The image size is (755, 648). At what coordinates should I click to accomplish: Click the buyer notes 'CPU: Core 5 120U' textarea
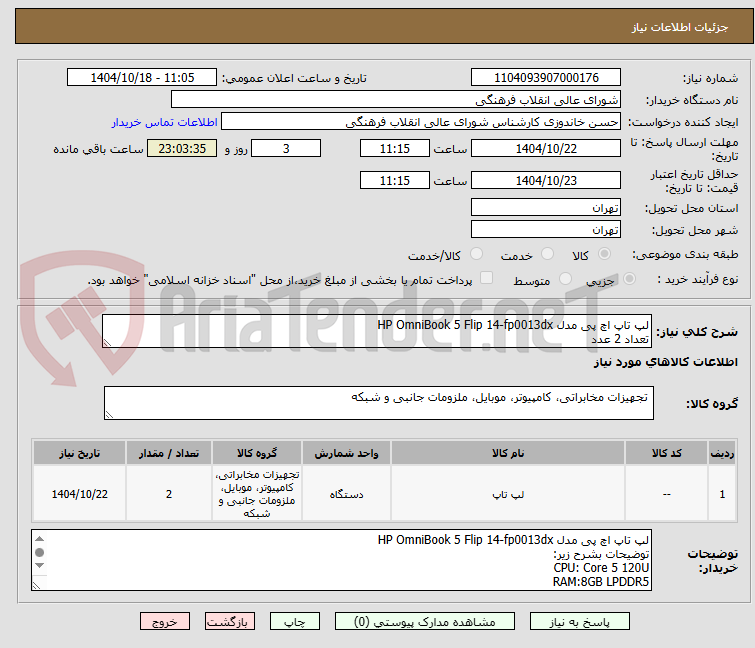pyautogui.click(x=341, y=560)
